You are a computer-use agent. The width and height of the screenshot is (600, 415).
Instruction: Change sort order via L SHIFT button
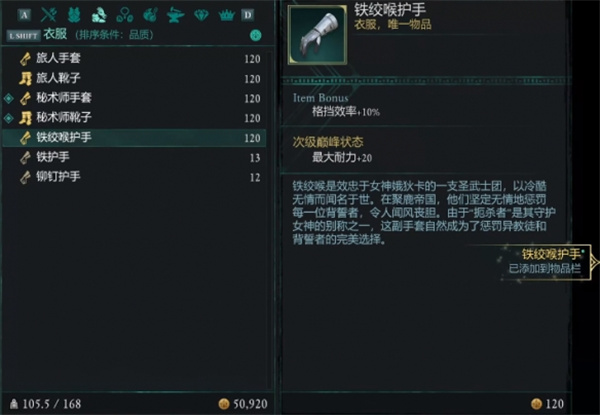click(x=23, y=36)
